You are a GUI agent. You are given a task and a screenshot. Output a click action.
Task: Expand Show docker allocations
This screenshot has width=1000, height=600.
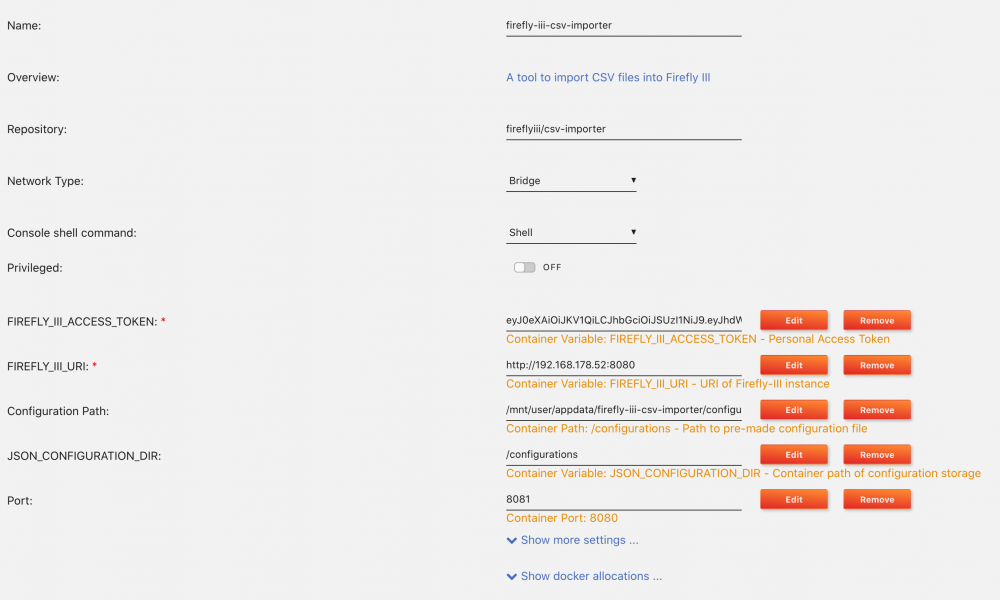(591, 576)
